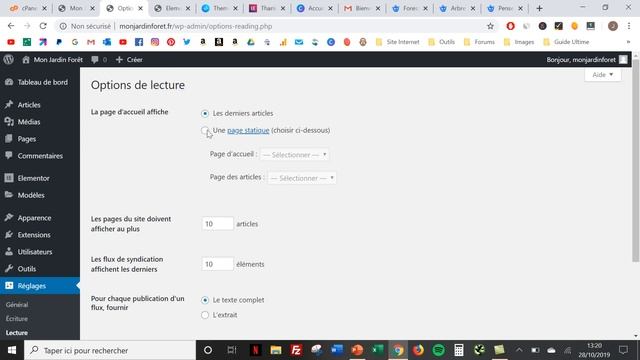
Task: Click the syndication feed items field
Action: pyautogui.click(x=218, y=264)
